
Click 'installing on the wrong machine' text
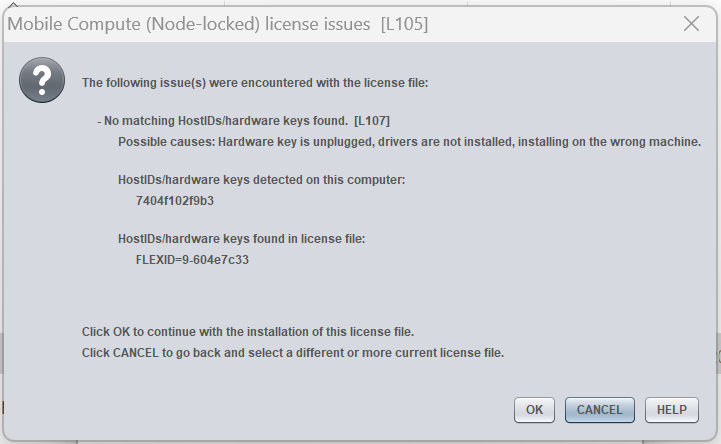620,141
